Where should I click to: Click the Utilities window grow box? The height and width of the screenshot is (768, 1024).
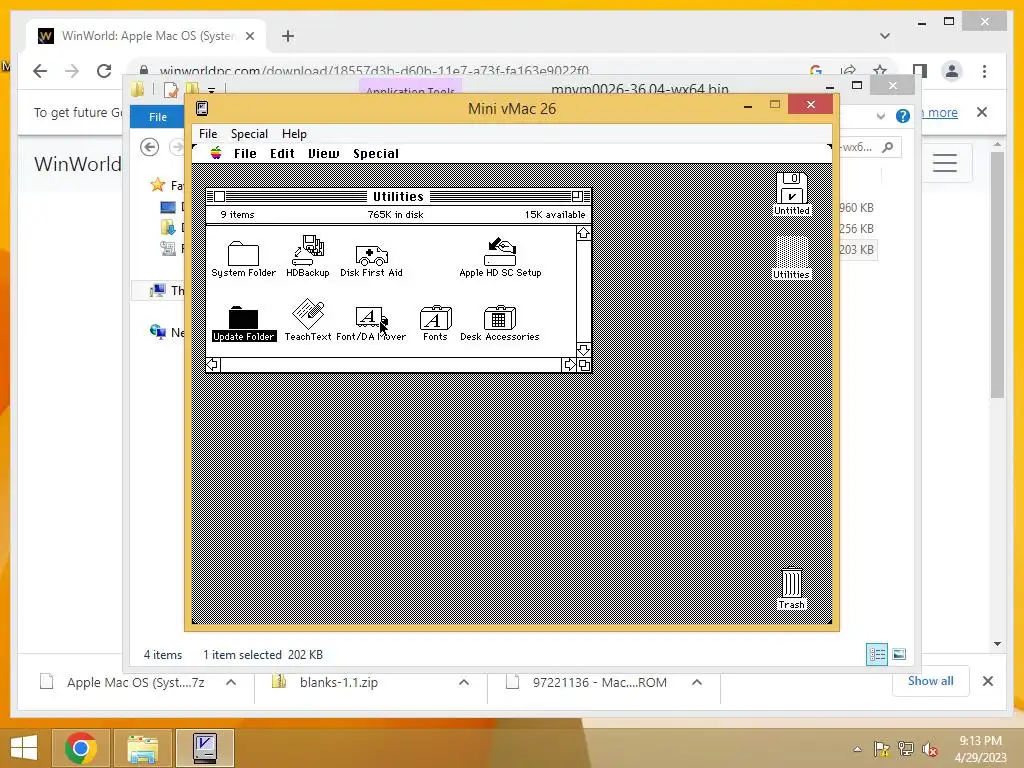584,365
